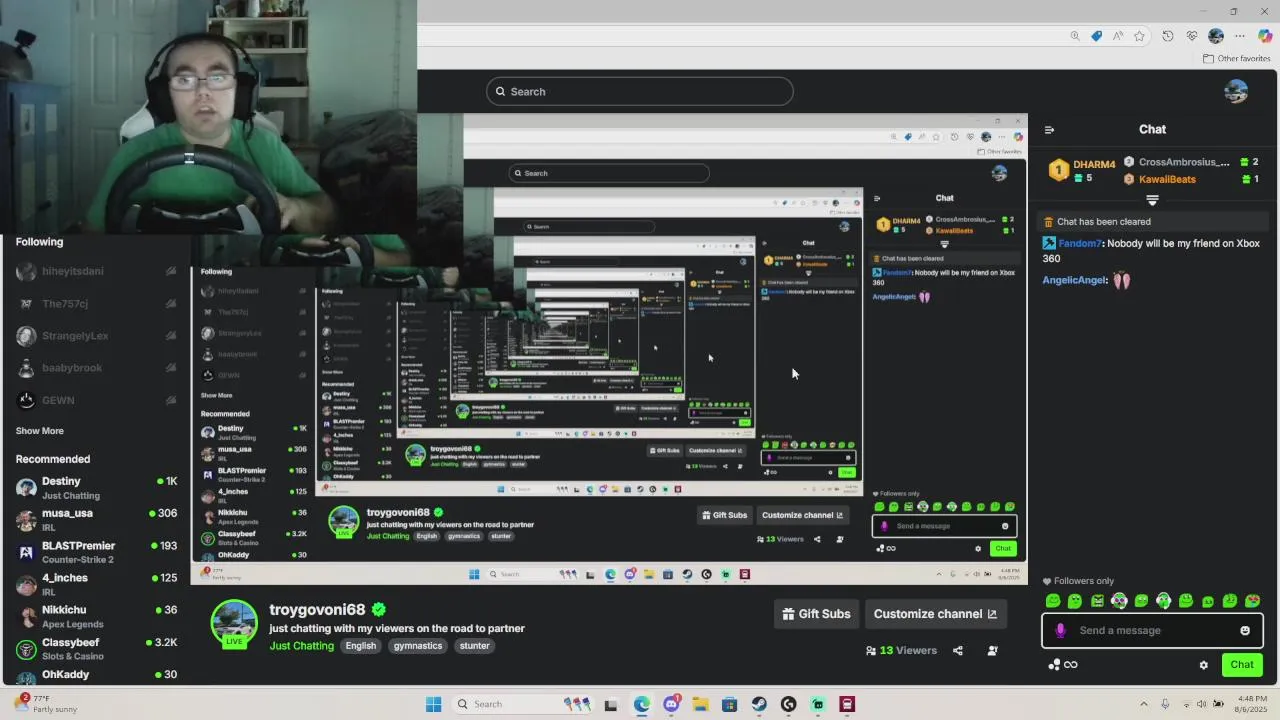The image size is (1280, 720).
Task: Open baabybrook followed channel
Action: point(96,368)
